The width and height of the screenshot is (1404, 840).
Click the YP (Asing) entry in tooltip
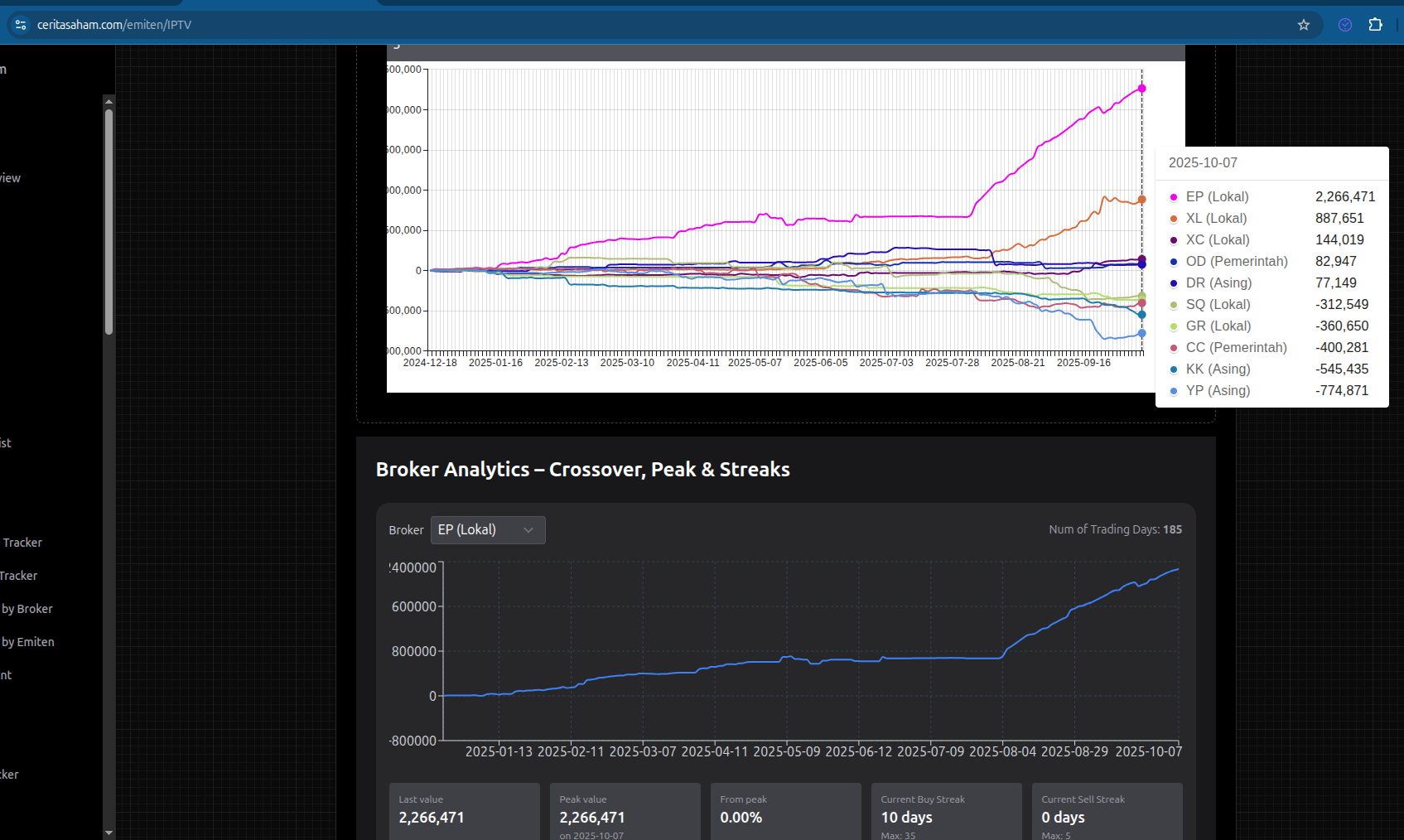[1218, 391]
